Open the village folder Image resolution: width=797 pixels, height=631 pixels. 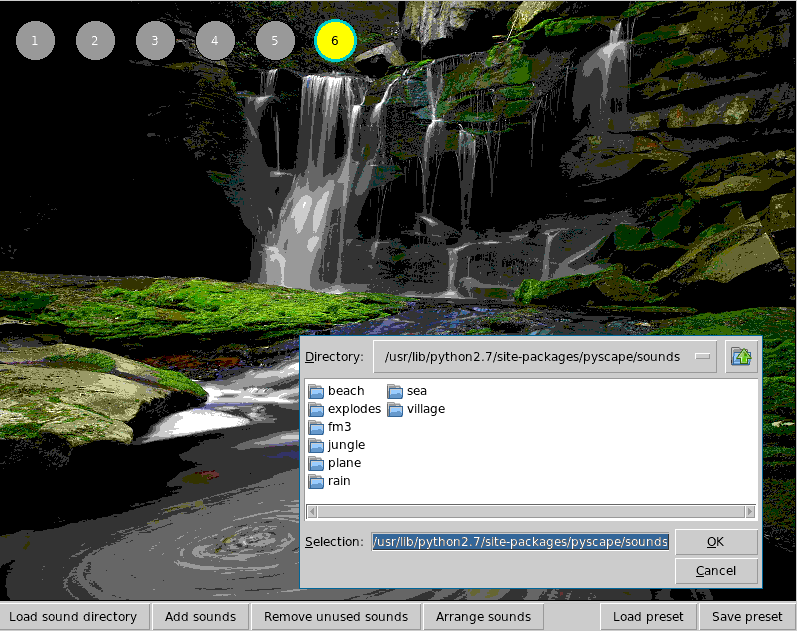point(425,409)
